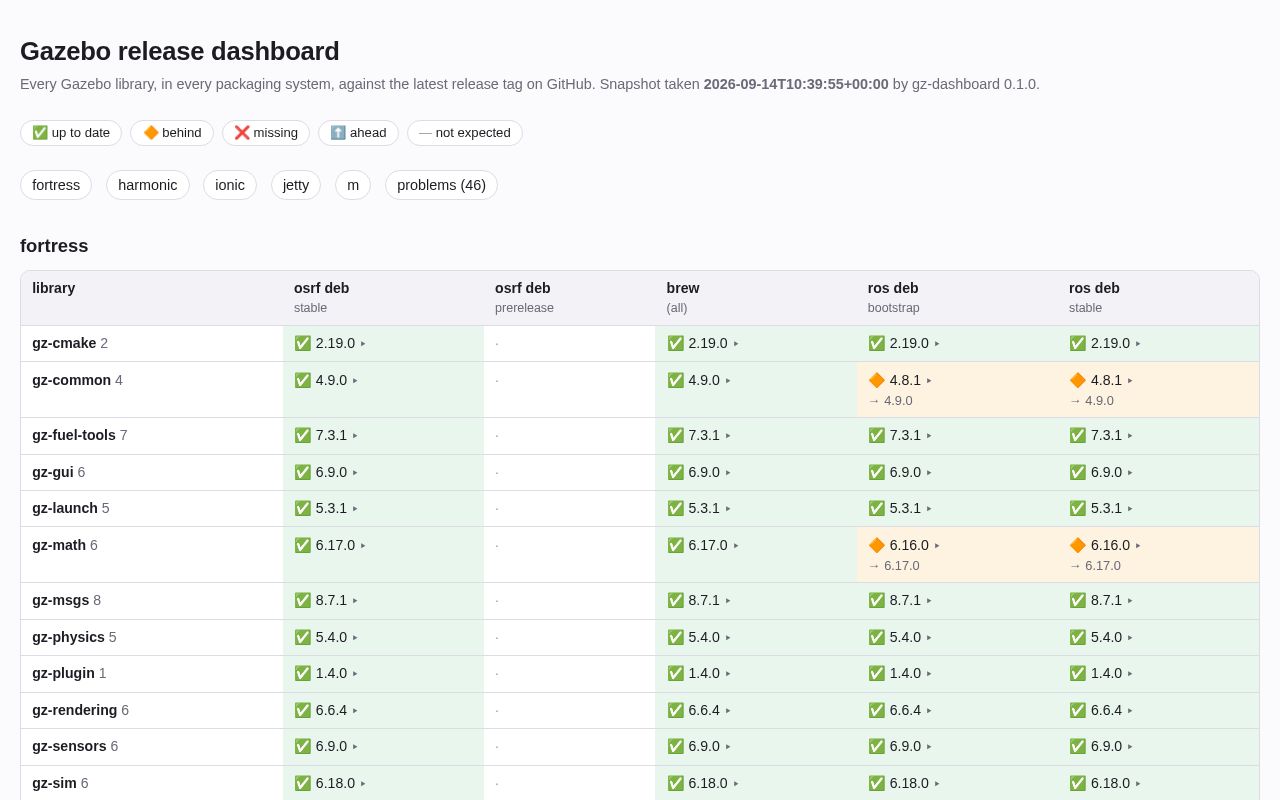Click the gz-sensors library name
Image resolution: width=1280 pixels, height=800 pixels.
tap(69, 746)
